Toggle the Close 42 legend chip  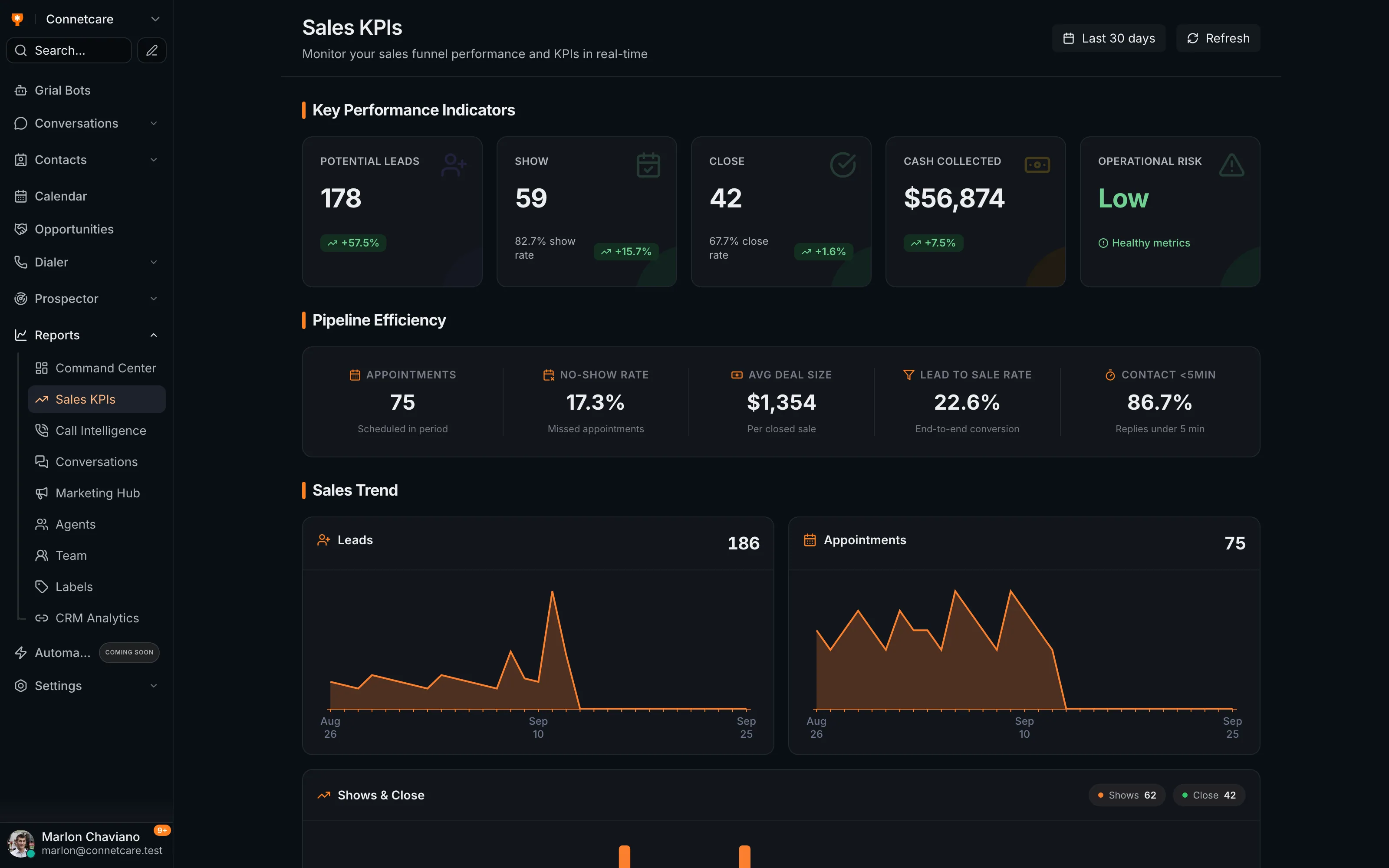pyautogui.click(x=1209, y=795)
